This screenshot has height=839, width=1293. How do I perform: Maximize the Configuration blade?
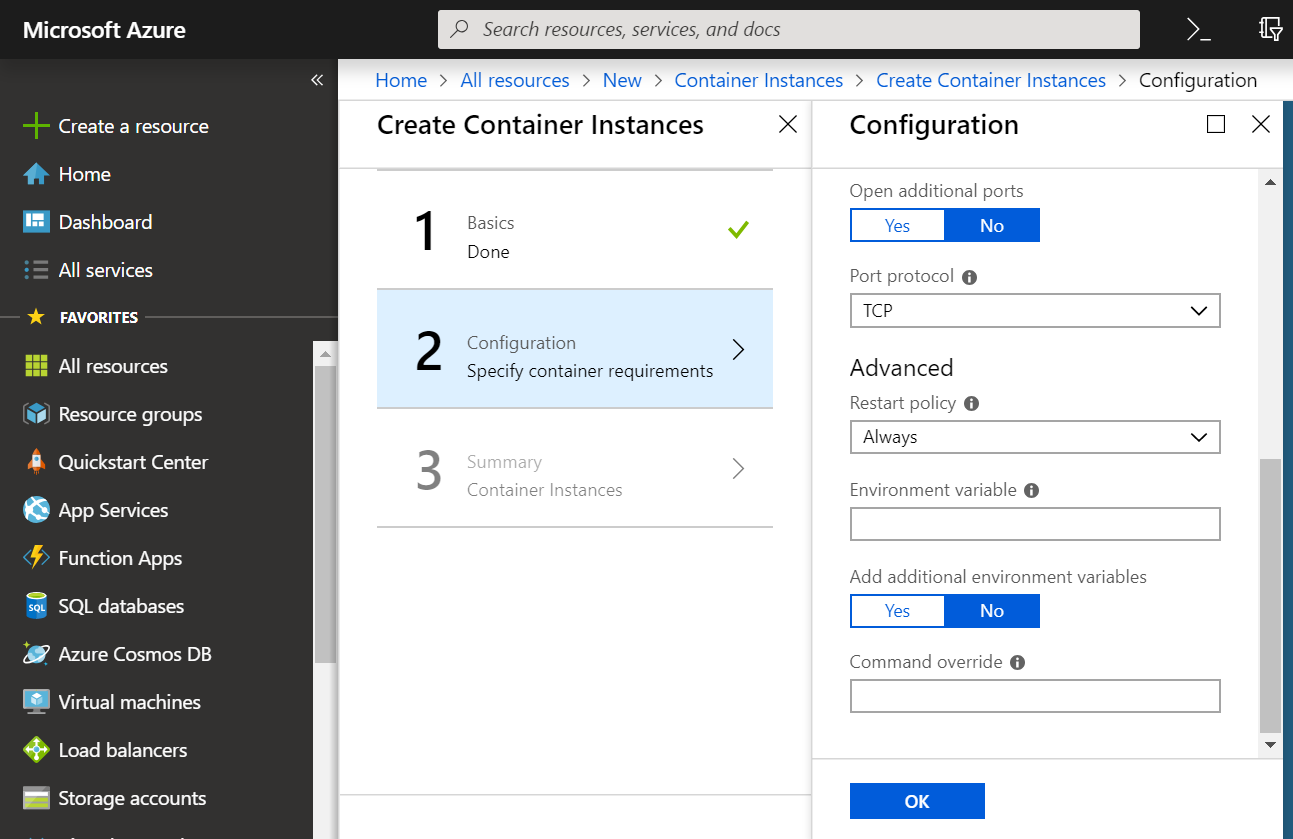(x=1216, y=124)
